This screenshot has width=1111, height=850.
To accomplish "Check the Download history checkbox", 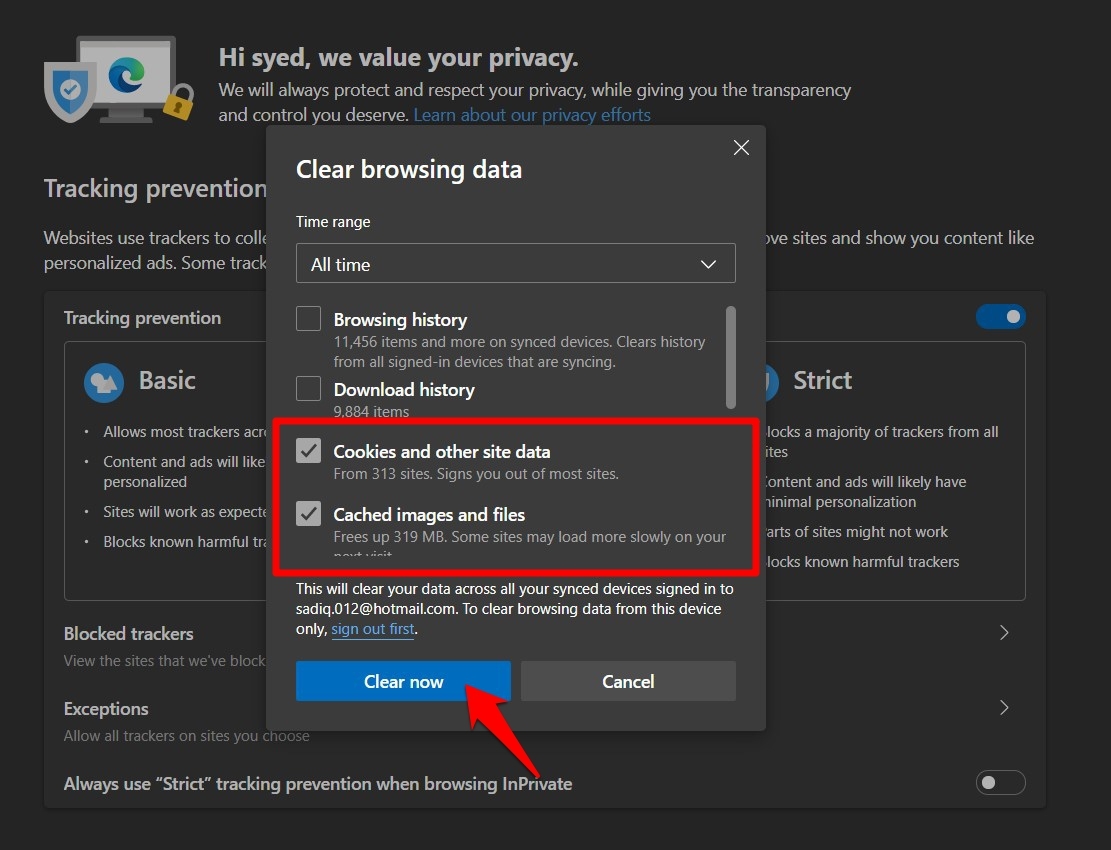I will tap(309, 389).
